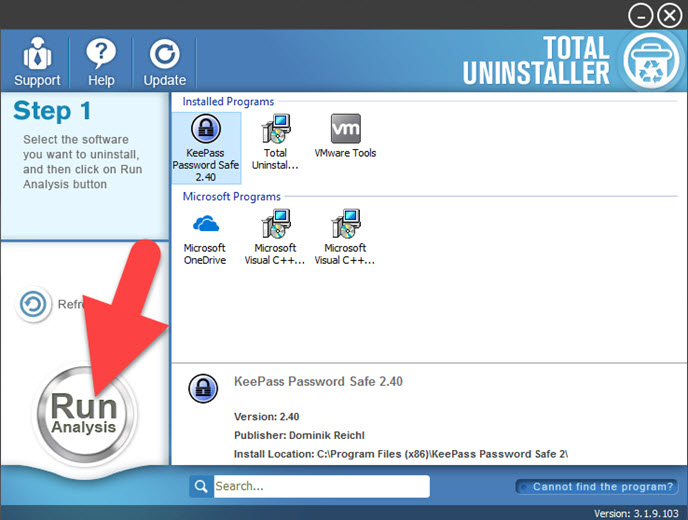Click the Version: 2.40 text
The width and height of the screenshot is (688, 520).
tap(266, 416)
